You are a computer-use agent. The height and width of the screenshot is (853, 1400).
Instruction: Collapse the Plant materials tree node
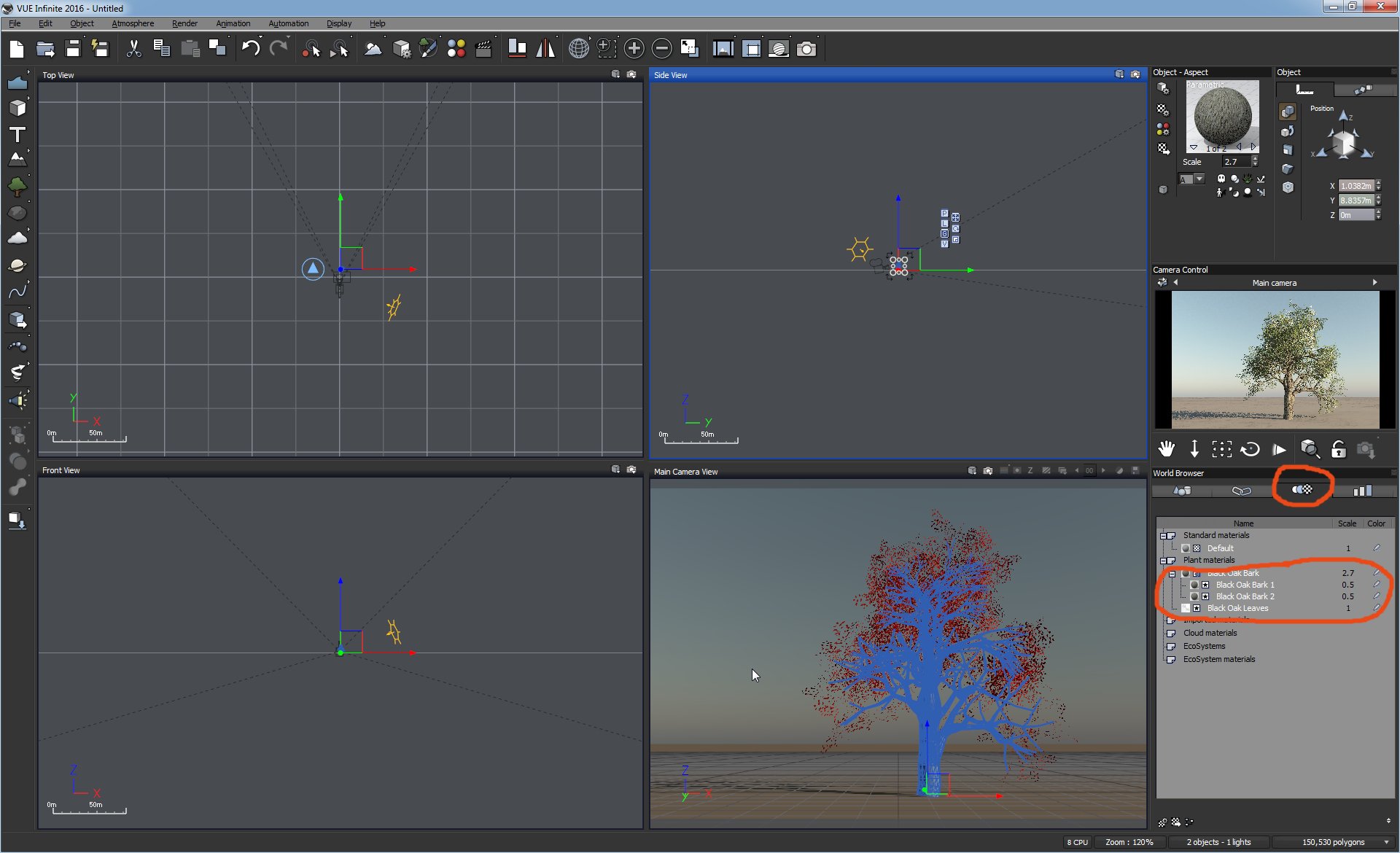tap(1163, 561)
